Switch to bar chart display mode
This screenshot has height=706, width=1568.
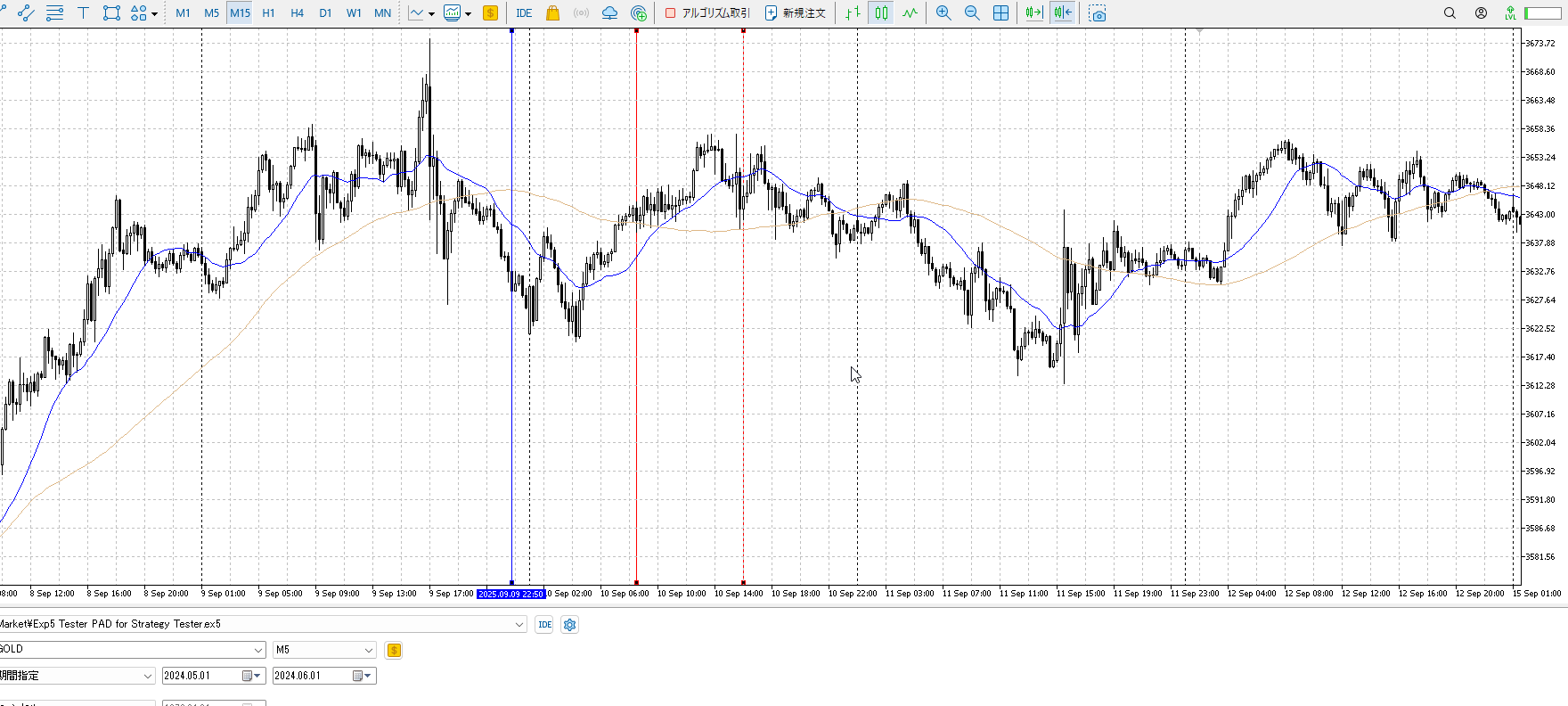(853, 13)
